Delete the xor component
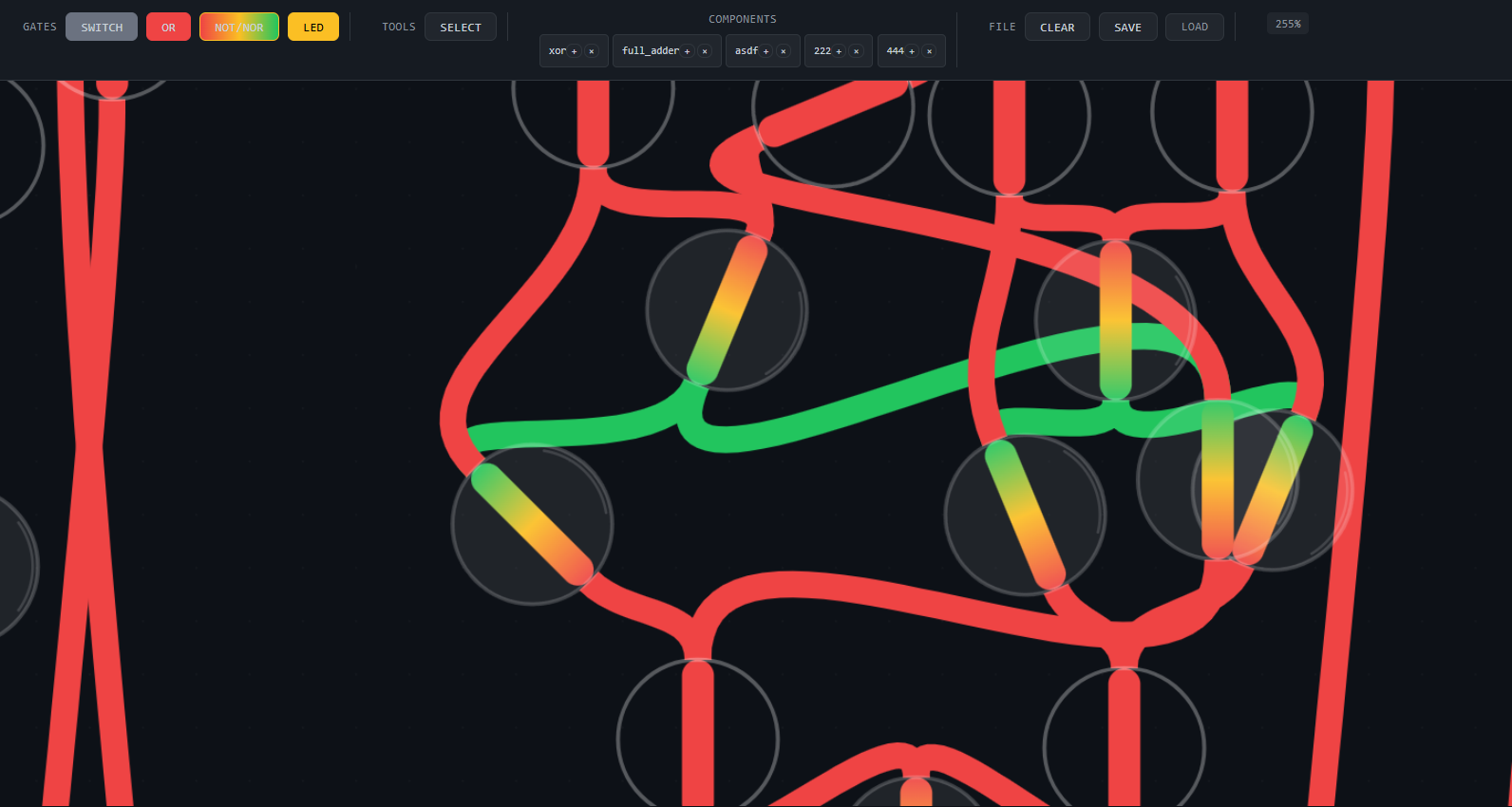The image size is (1512, 807). 592,51
